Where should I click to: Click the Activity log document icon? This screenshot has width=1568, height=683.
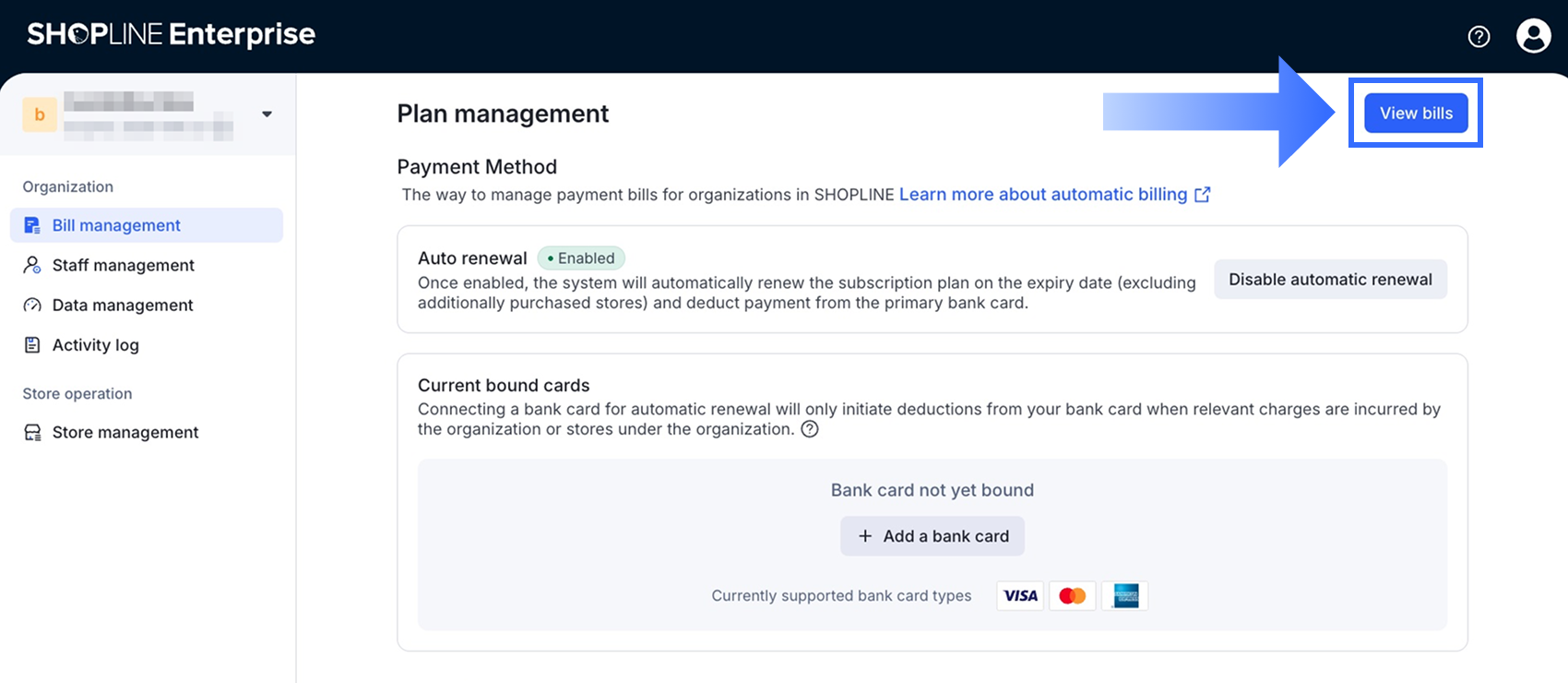[x=32, y=344]
